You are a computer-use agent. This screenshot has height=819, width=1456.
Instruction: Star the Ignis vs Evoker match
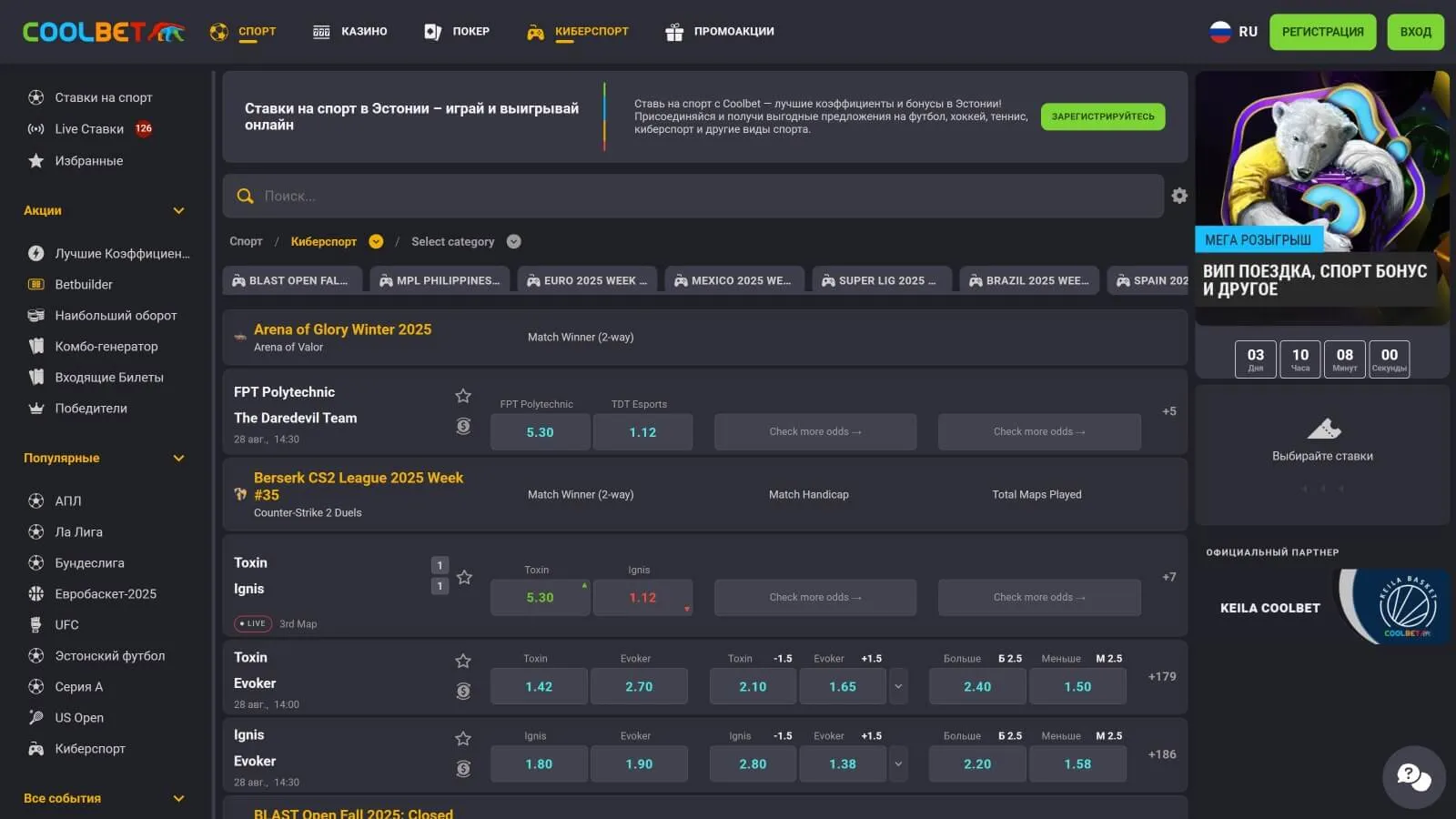(x=463, y=738)
